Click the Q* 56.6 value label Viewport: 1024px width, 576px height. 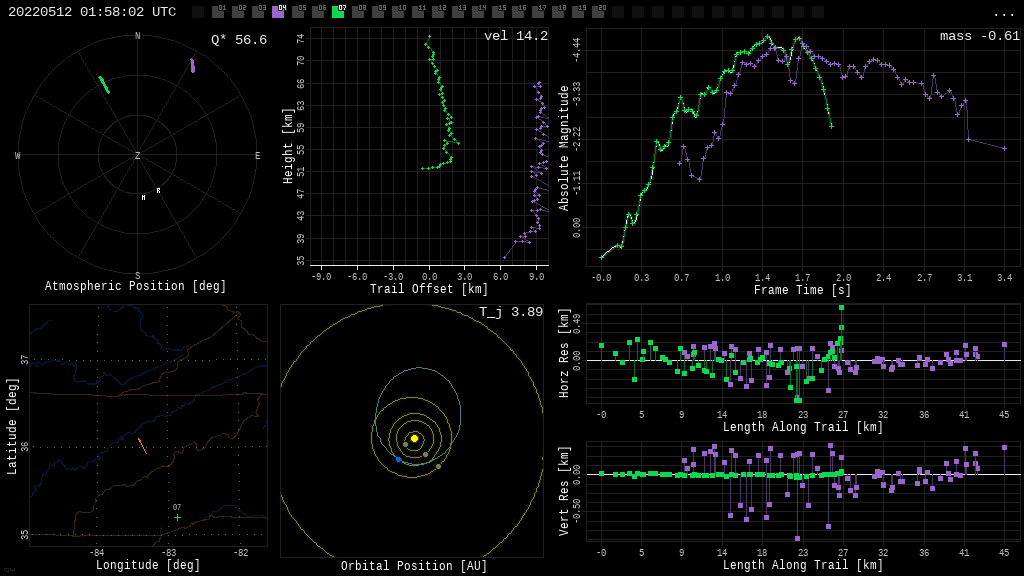tap(238, 40)
